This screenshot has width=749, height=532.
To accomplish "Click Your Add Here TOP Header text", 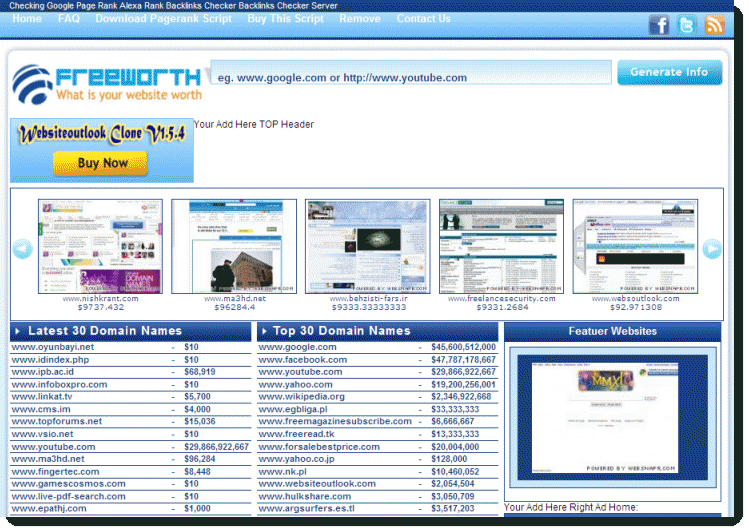I will point(254,125).
